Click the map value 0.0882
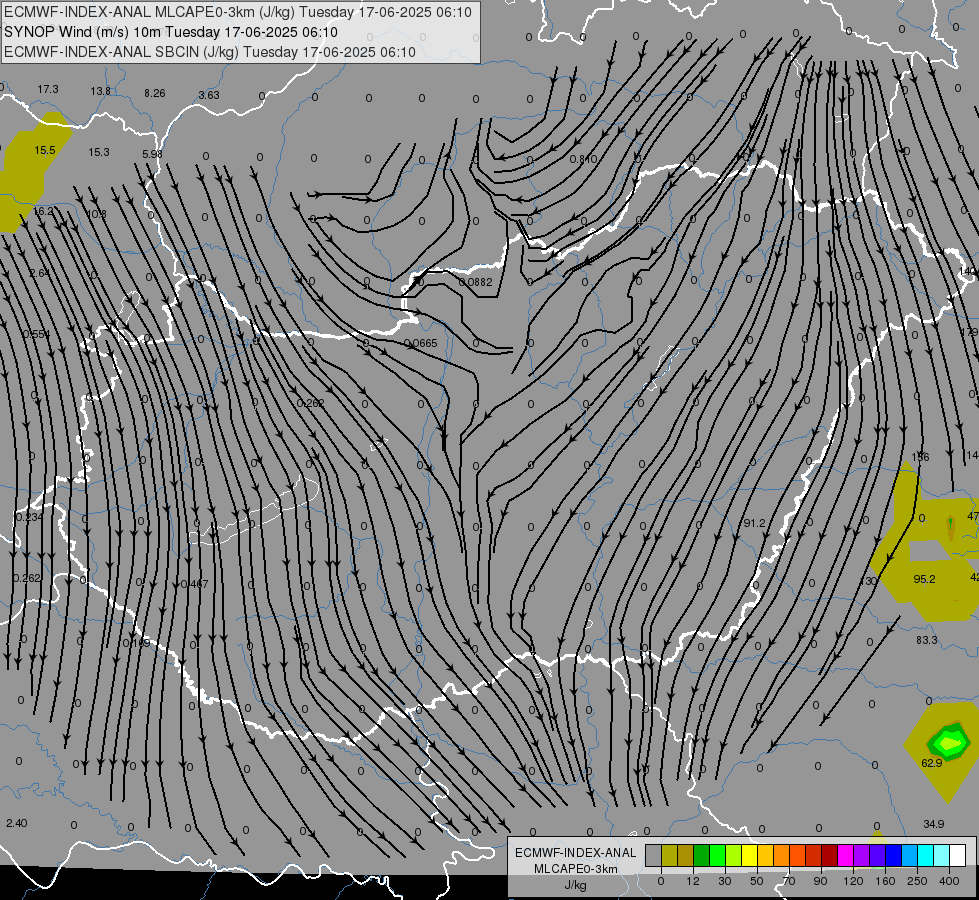Viewport: 979px width, 900px height. coord(476,282)
